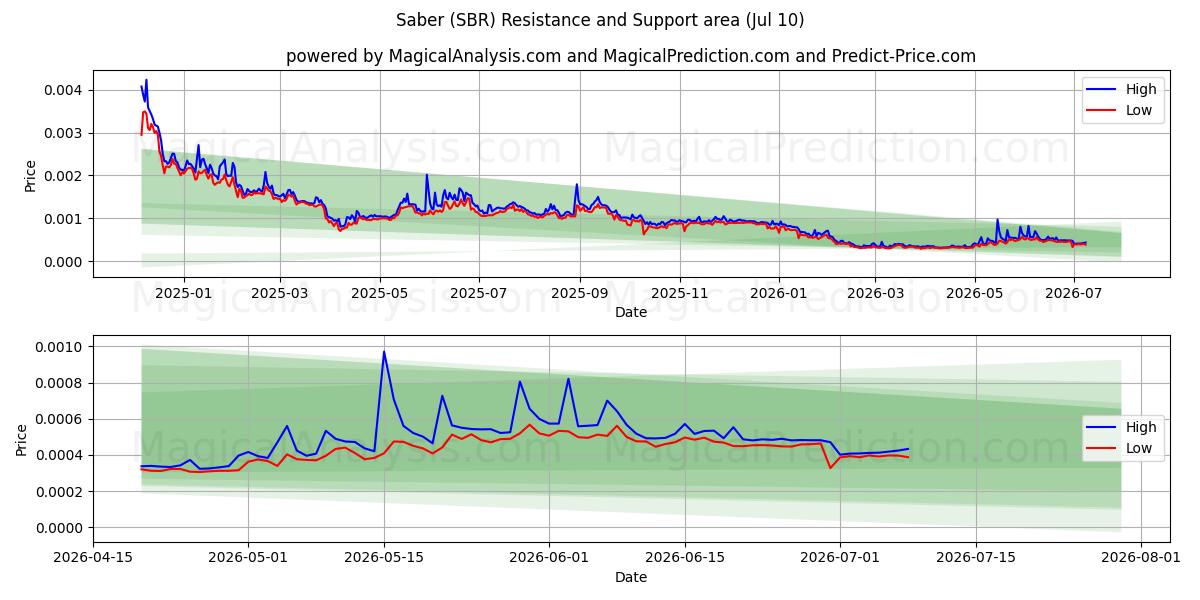The image size is (1200, 600).
Task: Click the '2026-04-15' tick label
Action: click(x=94, y=558)
